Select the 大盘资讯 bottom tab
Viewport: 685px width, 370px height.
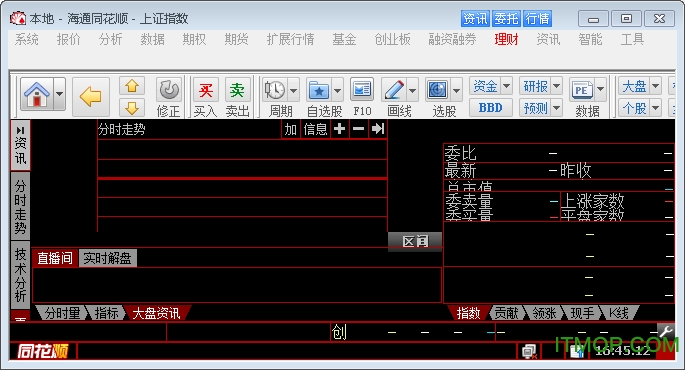[x=156, y=313]
